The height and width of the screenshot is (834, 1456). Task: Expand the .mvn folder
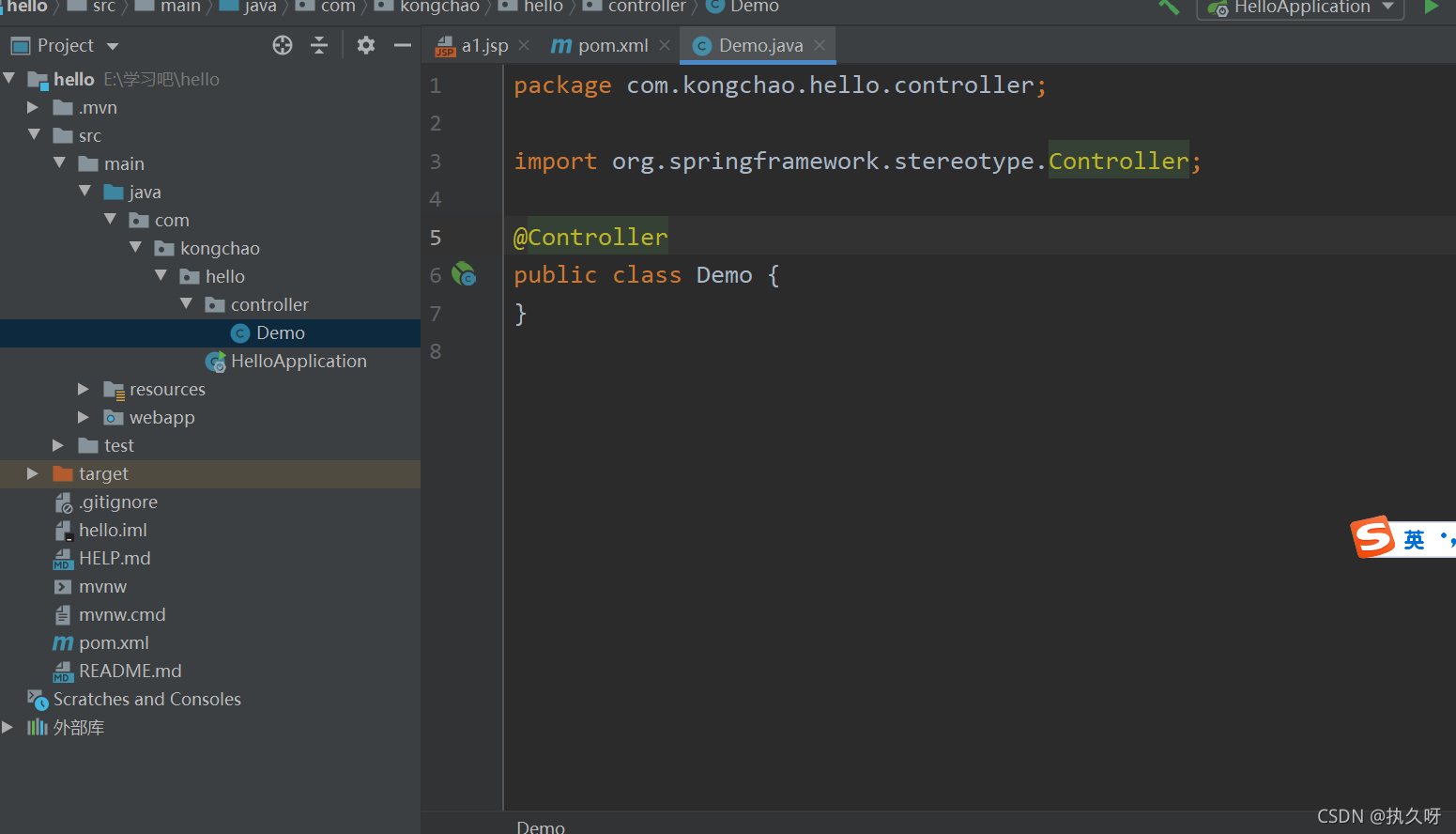33,107
